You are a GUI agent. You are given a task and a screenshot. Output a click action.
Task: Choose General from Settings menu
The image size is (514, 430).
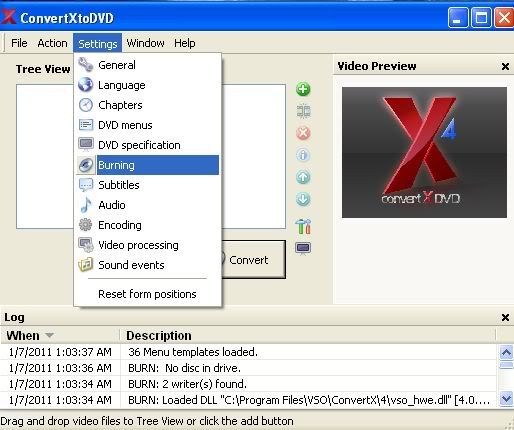[148, 65]
